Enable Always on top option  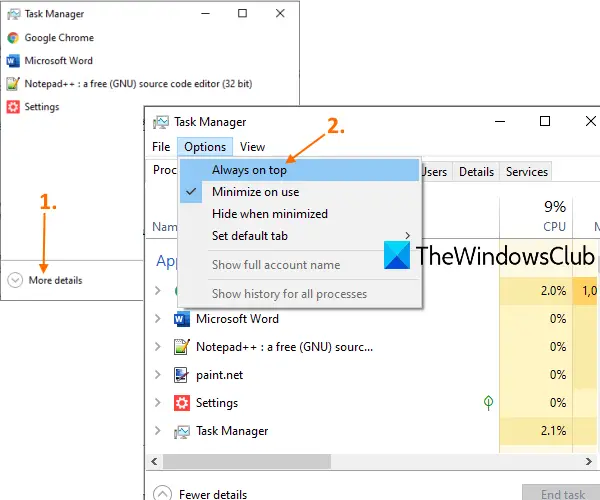point(300,170)
